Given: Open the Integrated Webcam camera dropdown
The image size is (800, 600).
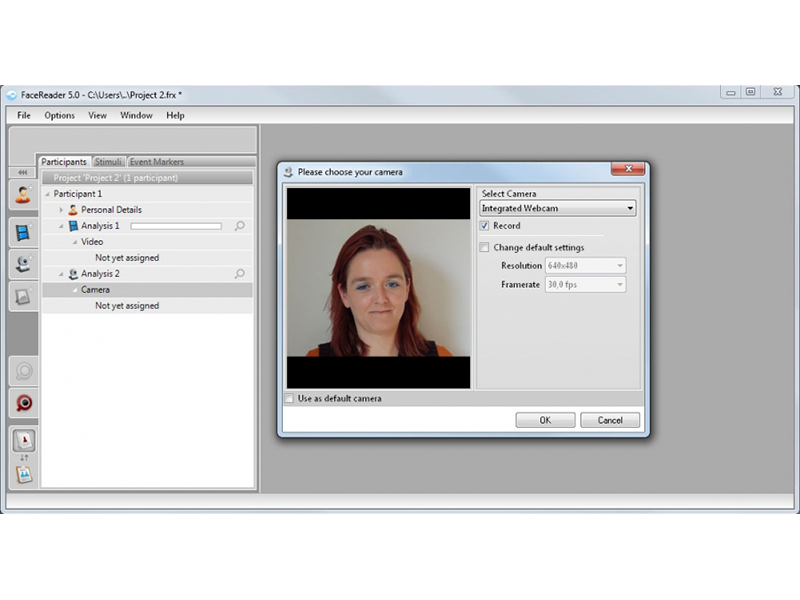Looking at the screenshot, I should (557, 209).
